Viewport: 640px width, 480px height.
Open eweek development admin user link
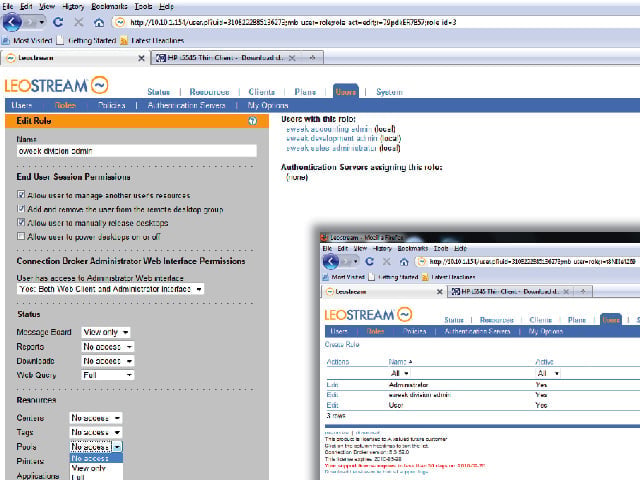pyautogui.click(x=332, y=138)
